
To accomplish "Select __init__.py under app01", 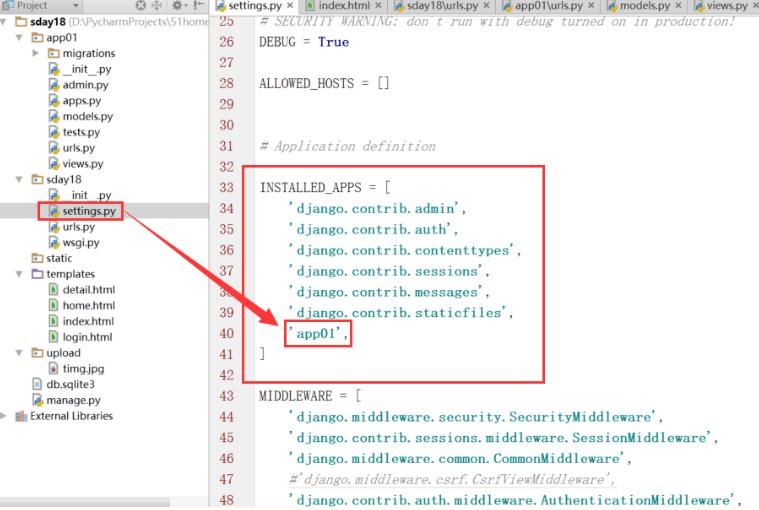I will [87, 69].
